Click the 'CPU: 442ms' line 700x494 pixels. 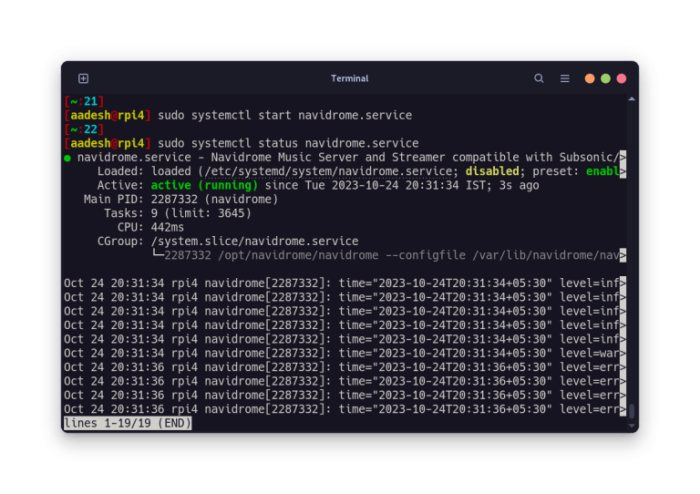point(150,227)
